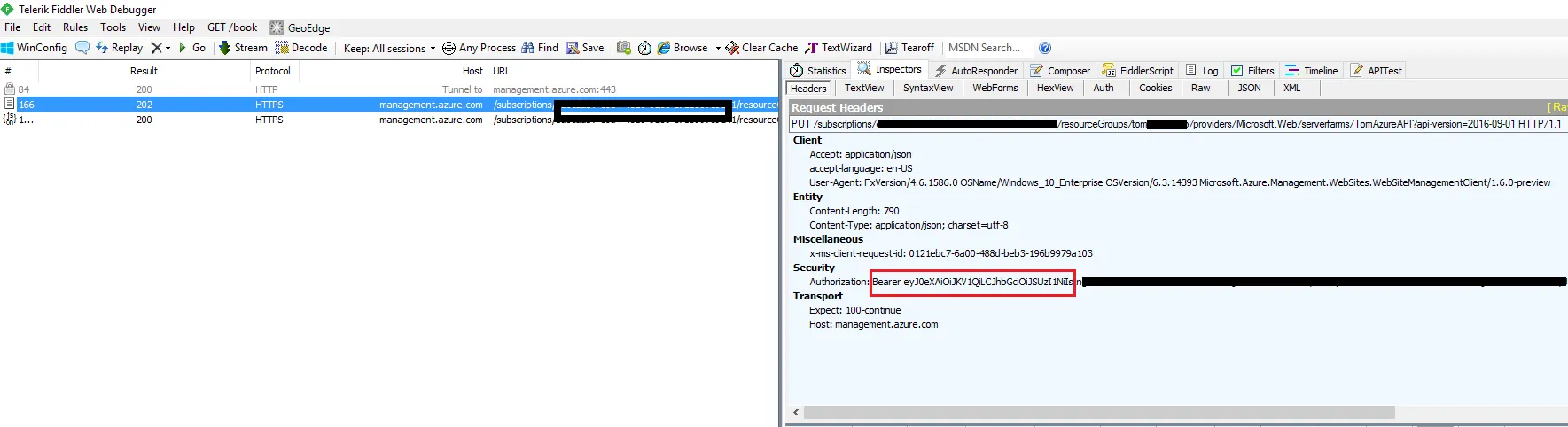This screenshot has width=1568, height=427.
Task: Switch to the FiddlerScript tab
Action: [1138, 71]
